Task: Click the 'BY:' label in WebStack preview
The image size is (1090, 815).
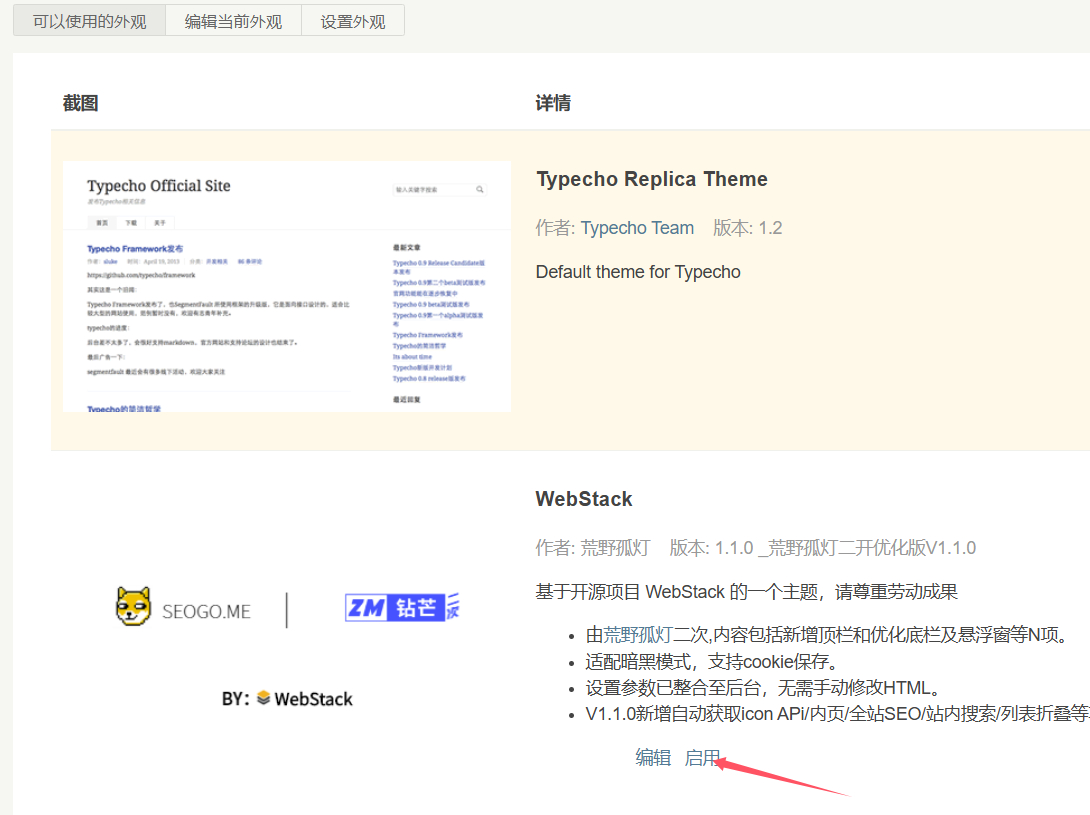Action: 236,699
